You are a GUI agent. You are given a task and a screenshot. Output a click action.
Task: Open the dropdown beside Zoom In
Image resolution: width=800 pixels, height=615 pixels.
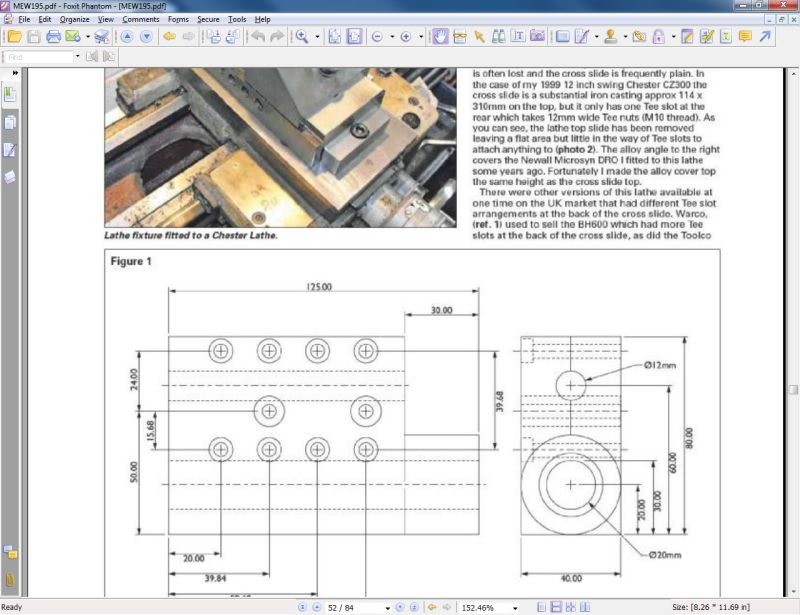click(x=421, y=37)
